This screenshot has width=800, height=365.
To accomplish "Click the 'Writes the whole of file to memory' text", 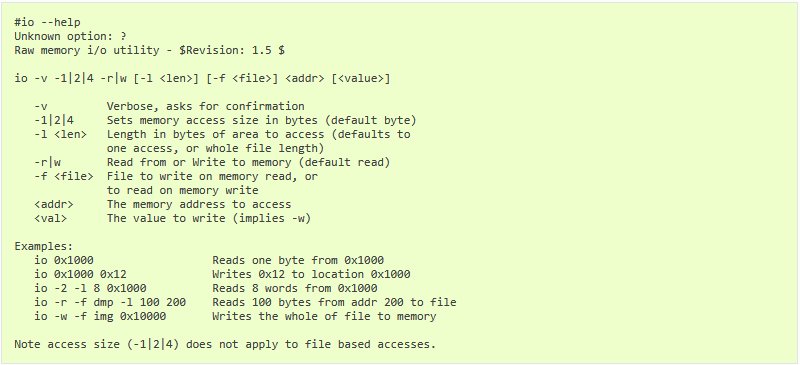I will coord(324,316).
